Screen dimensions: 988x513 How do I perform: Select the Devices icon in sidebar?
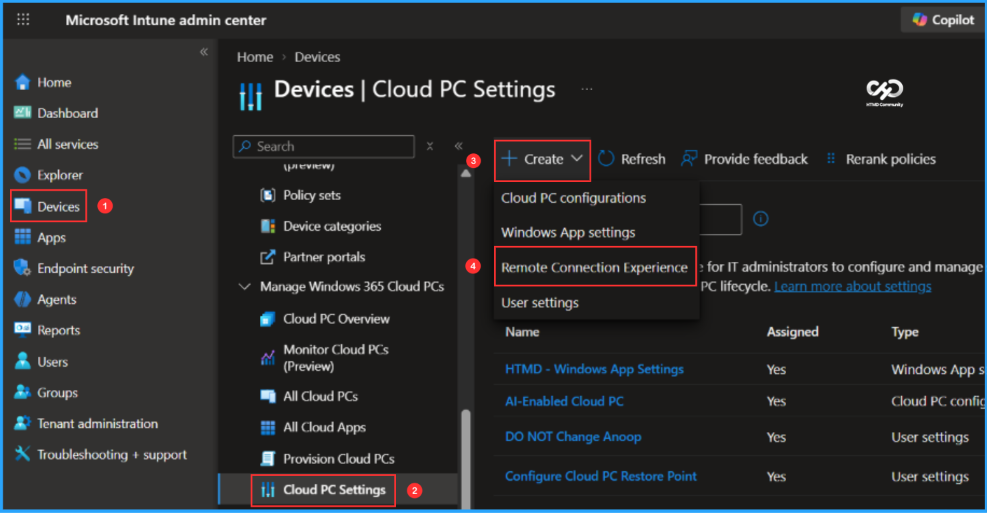[x=23, y=206]
